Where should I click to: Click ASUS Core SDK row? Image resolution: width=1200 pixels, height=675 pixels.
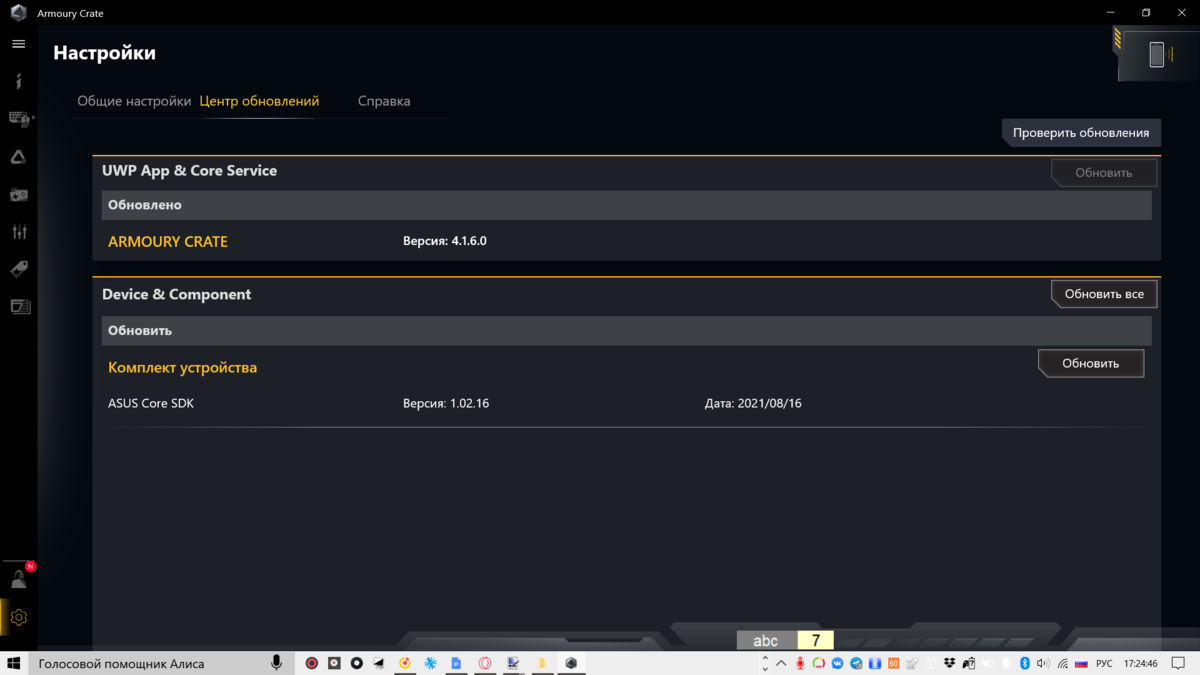pos(626,404)
